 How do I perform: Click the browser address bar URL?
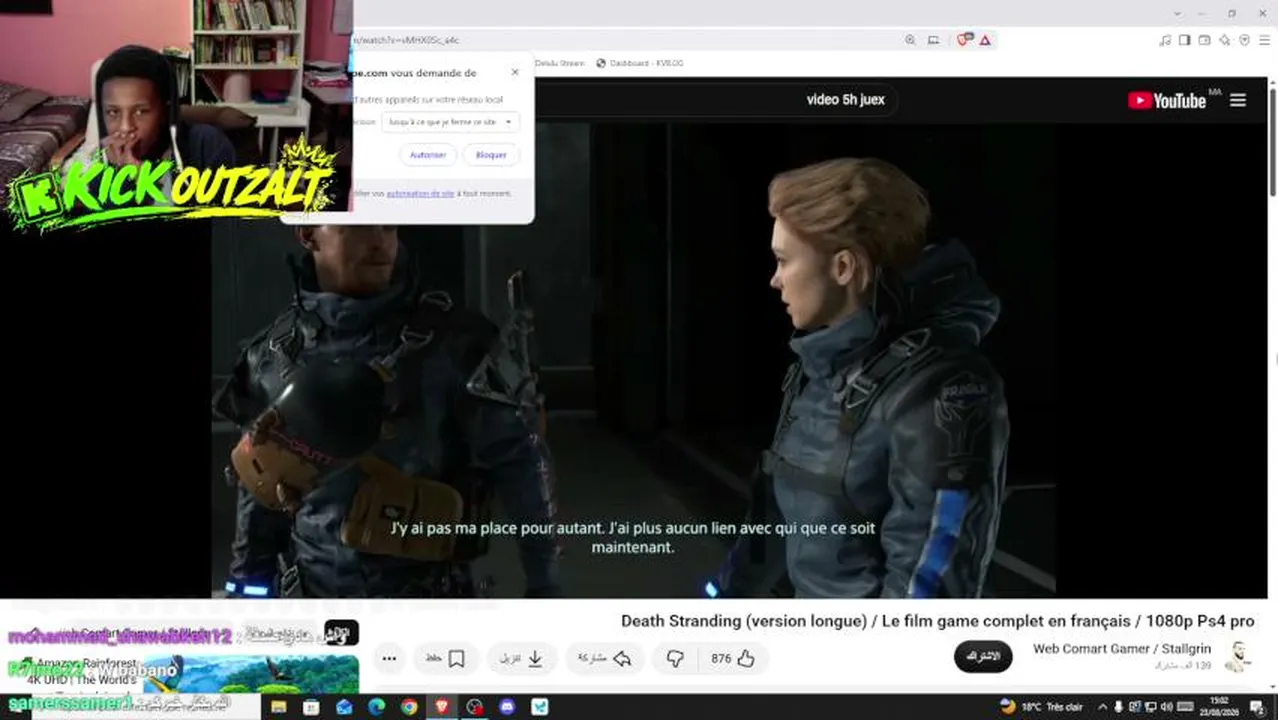[x=405, y=40]
